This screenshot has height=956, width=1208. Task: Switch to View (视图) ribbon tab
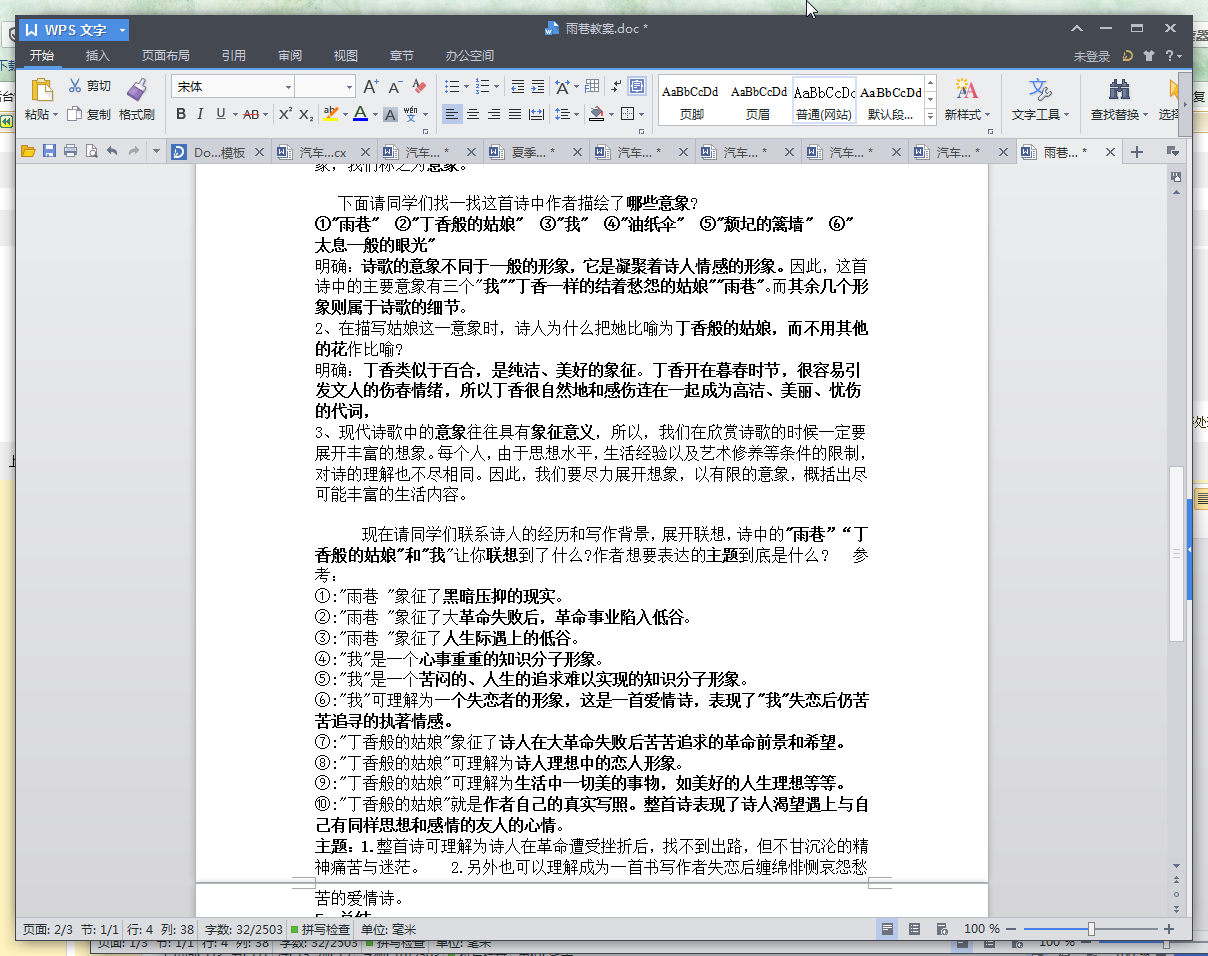(x=346, y=56)
